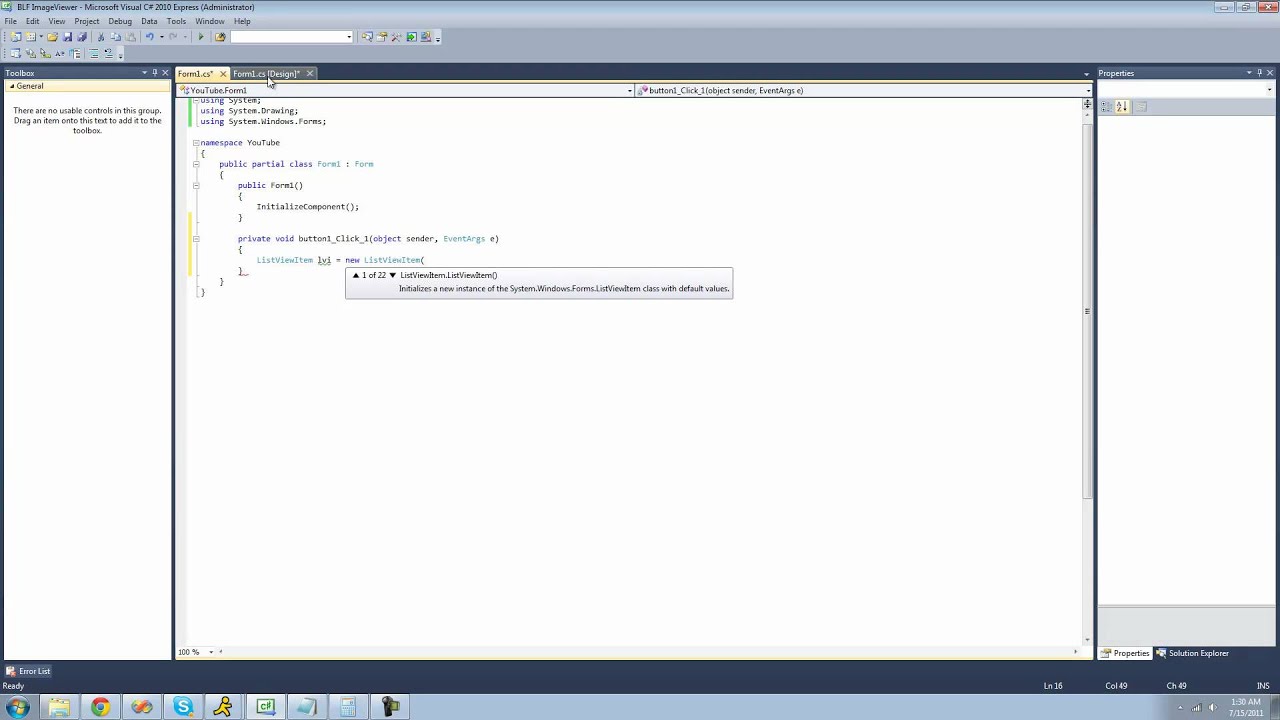
Task: Open the Windows Start menu
Action: coord(18,707)
